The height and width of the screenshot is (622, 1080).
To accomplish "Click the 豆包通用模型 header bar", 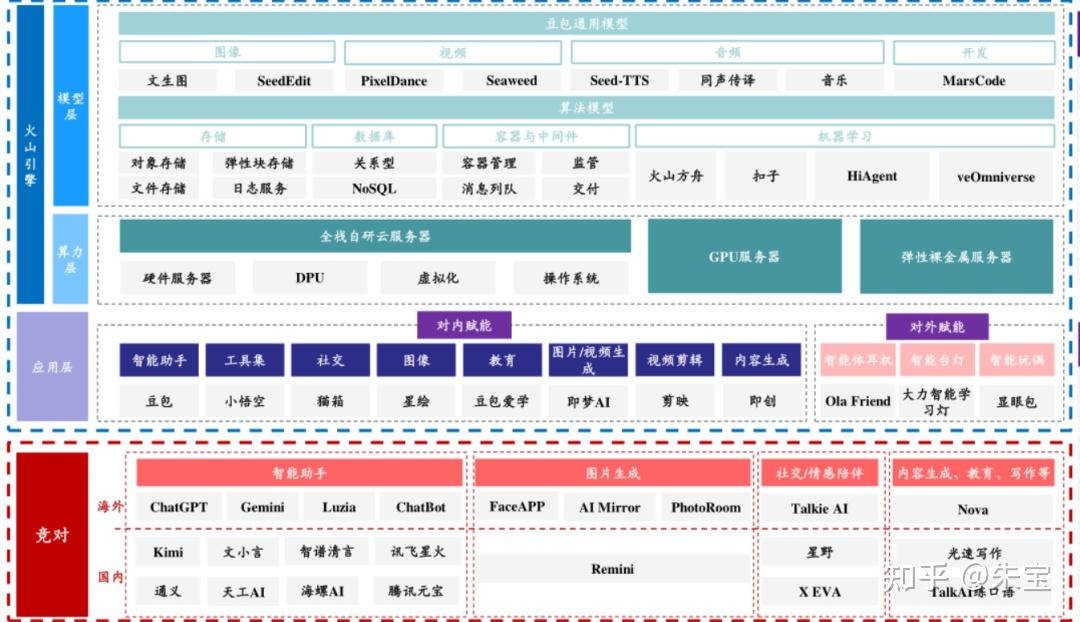I will click(586, 23).
